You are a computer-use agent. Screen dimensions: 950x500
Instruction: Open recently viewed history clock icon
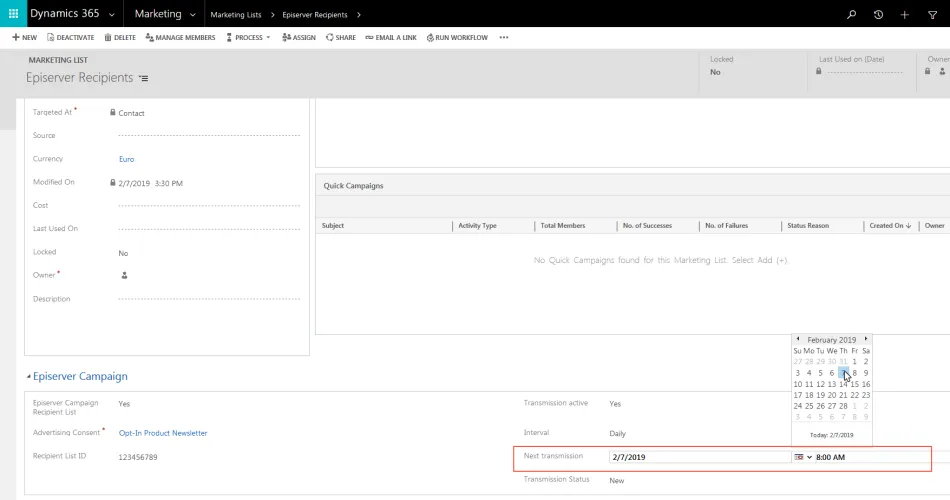(x=878, y=15)
